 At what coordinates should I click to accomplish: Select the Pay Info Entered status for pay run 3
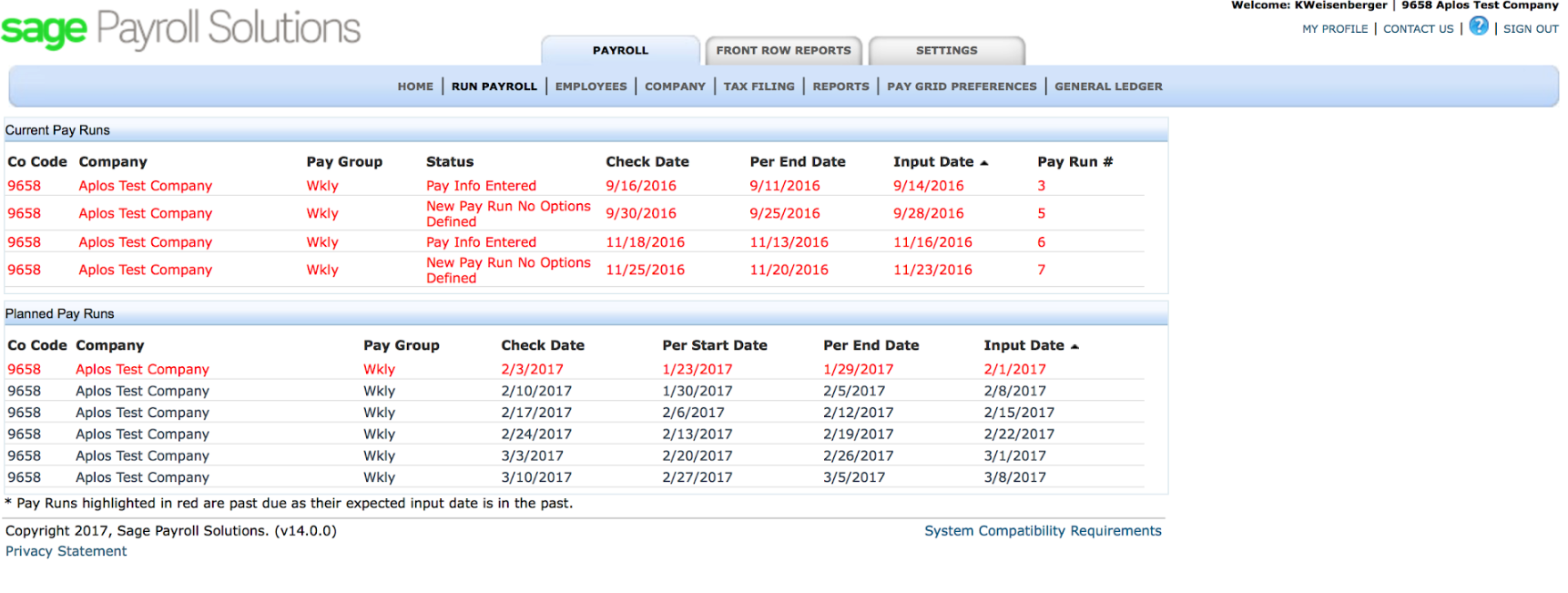point(482,186)
